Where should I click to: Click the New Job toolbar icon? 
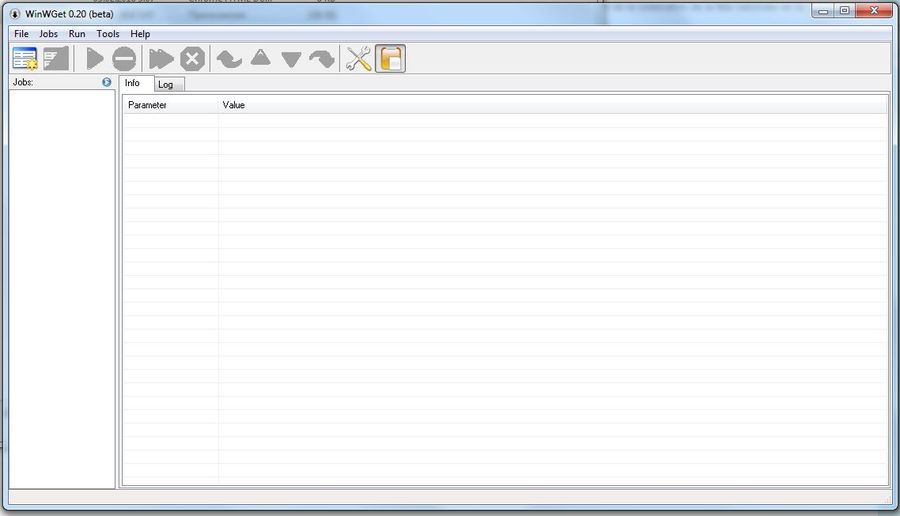[x=25, y=59]
